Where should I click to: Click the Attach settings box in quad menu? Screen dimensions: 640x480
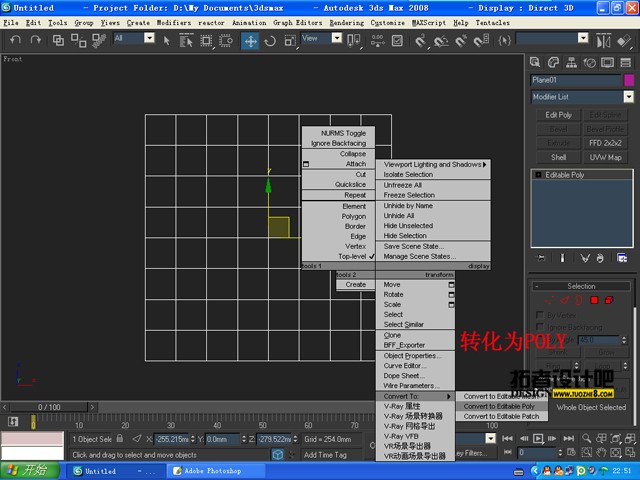pos(306,164)
